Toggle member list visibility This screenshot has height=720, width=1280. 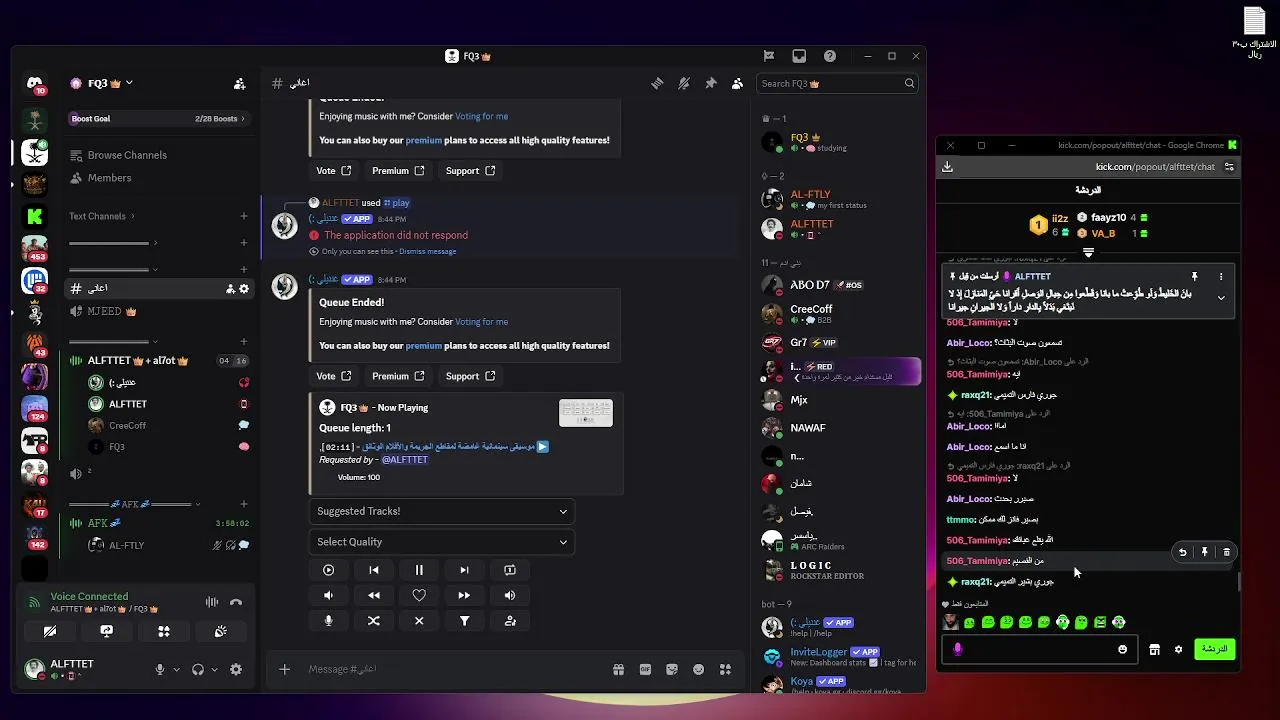point(738,84)
